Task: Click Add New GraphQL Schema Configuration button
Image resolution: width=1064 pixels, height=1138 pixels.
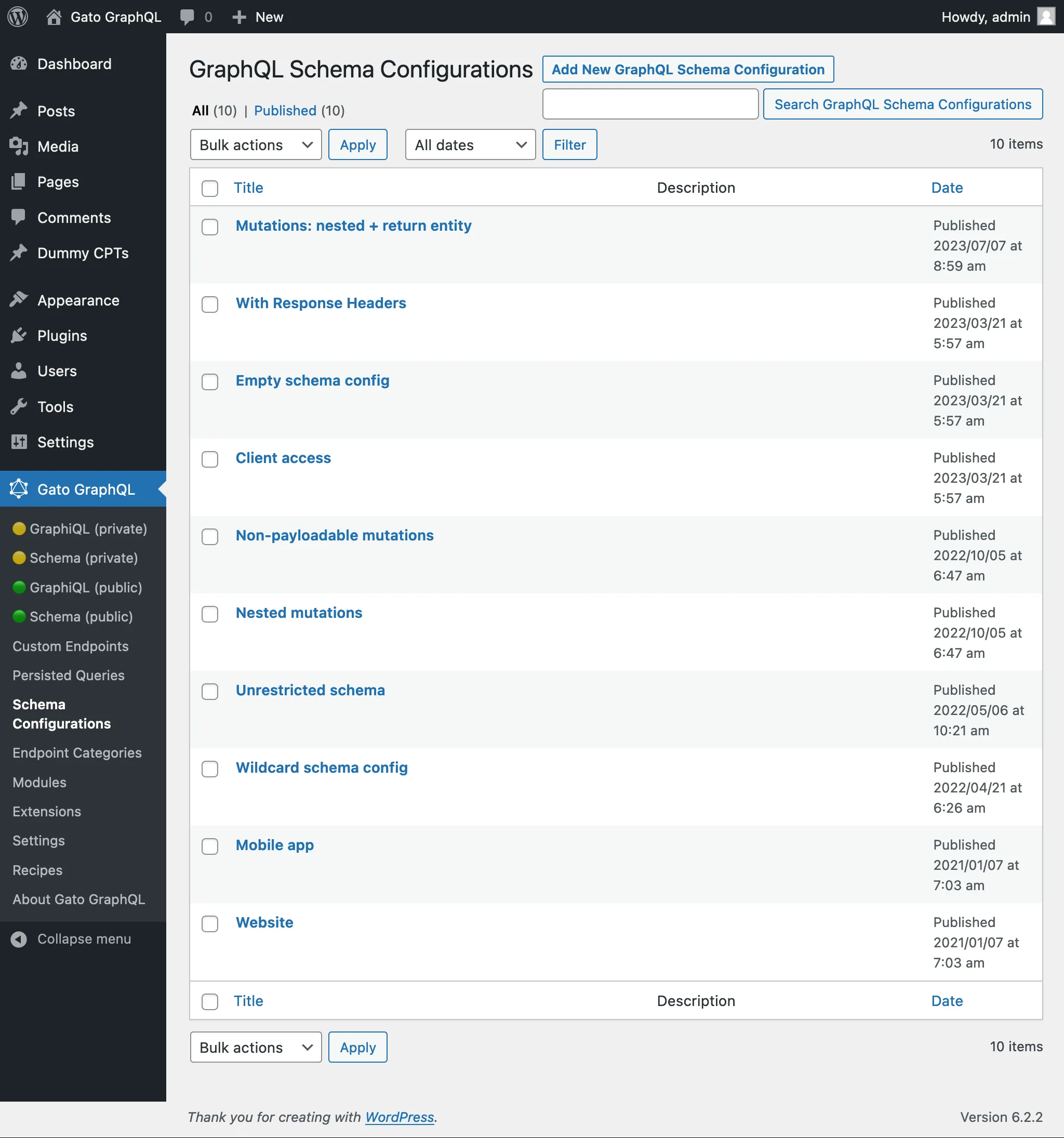Action: tap(689, 69)
